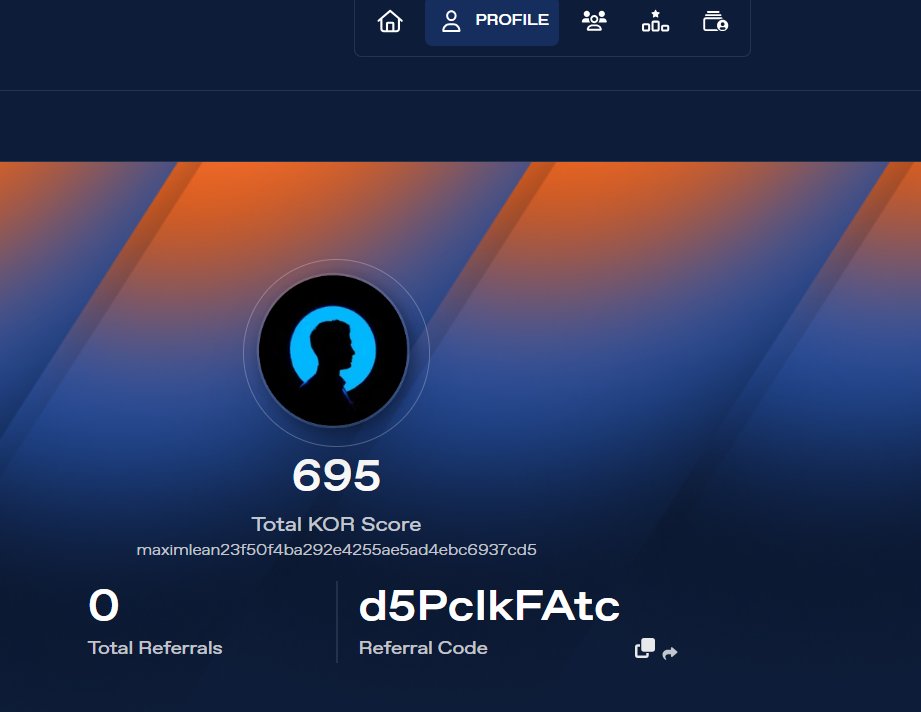The height and width of the screenshot is (712, 921).
Task: Copy the referral code icon
Action: [645, 648]
